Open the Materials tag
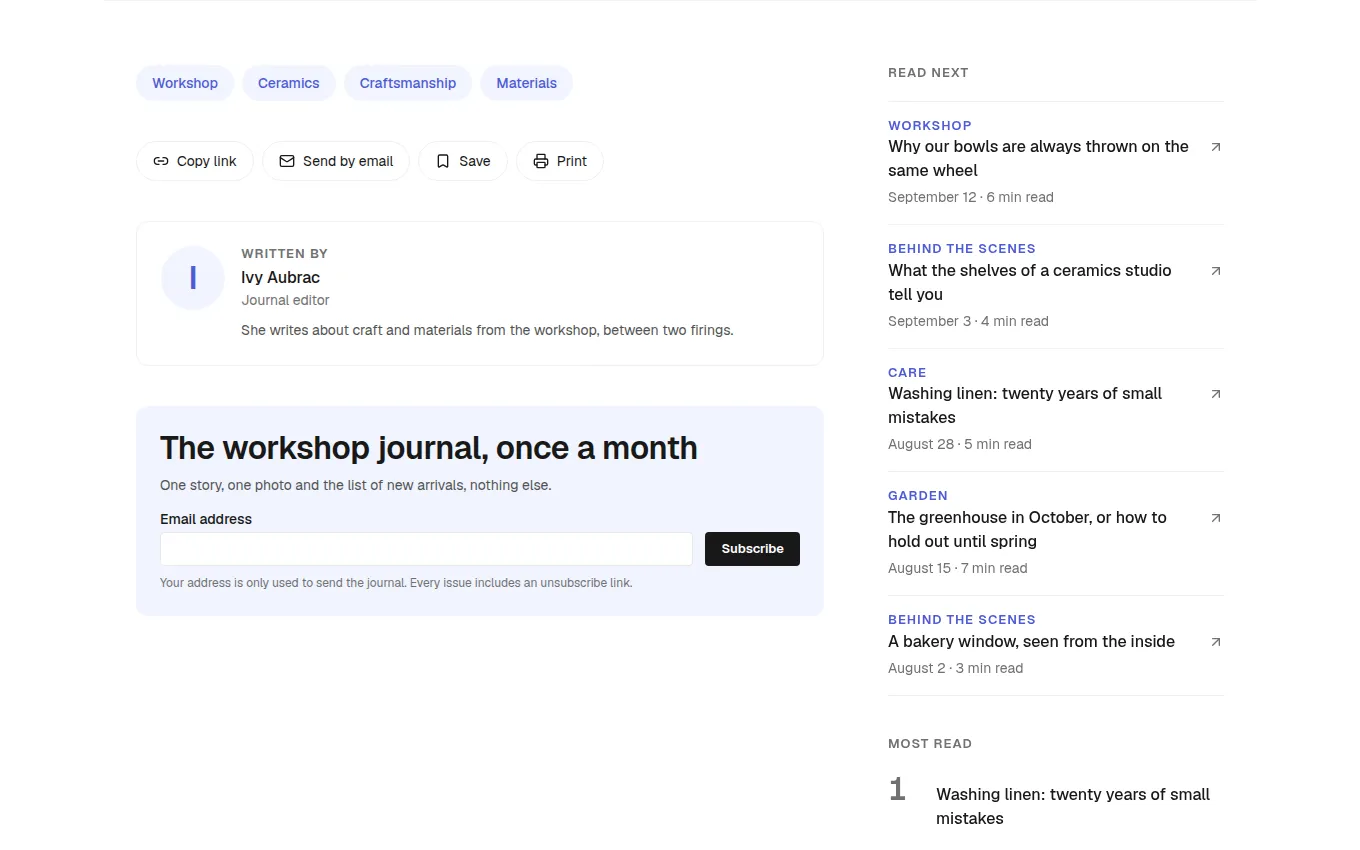This screenshot has width=1360, height=850. pos(527,83)
